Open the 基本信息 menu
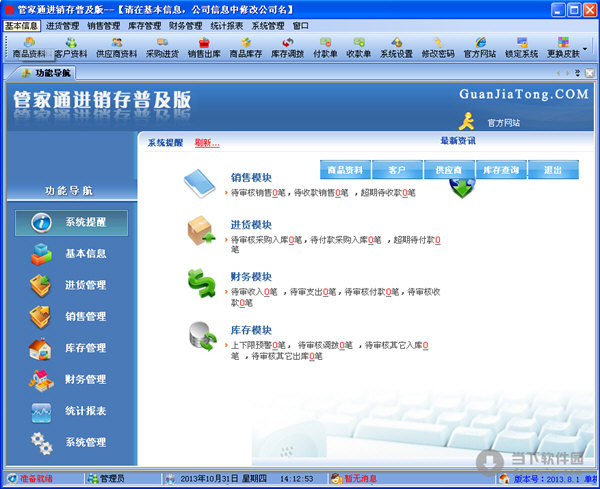Viewport: 600px width, 489px height. click(22, 26)
